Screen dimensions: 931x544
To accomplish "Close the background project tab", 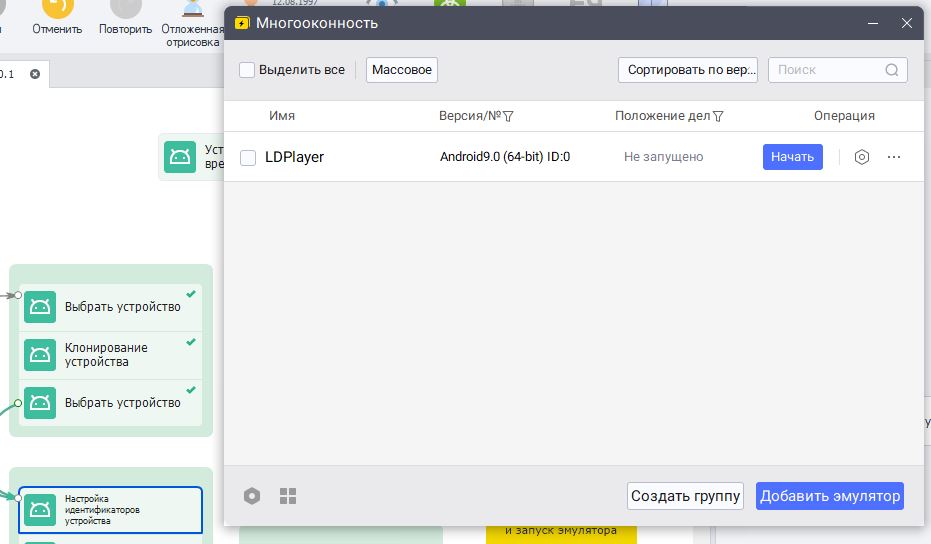I will coord(35,74).
